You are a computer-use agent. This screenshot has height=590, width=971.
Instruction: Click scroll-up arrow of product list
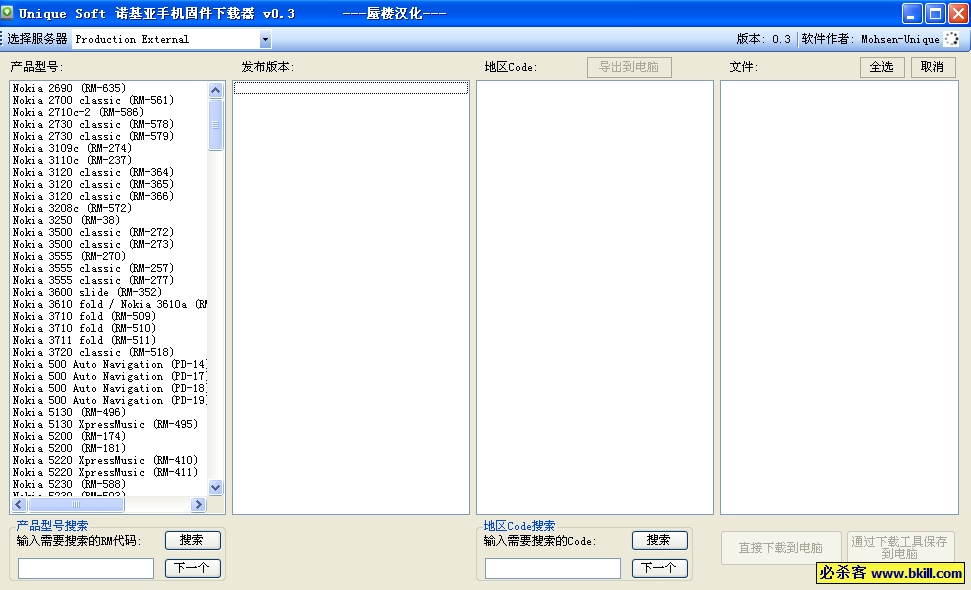click(x=216, y=90)
